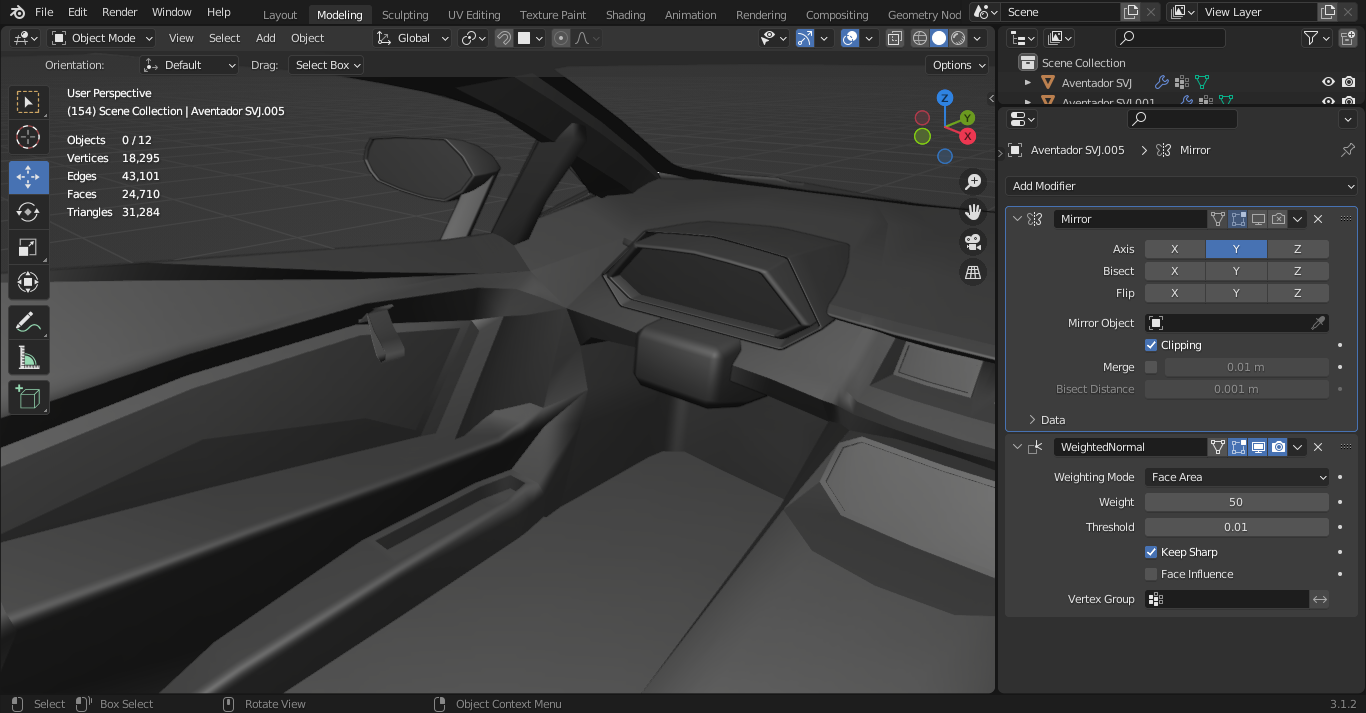Open the Drag Select Box dropdown
The width and height of the screenshot is (1366, 713).
(326, 65)
